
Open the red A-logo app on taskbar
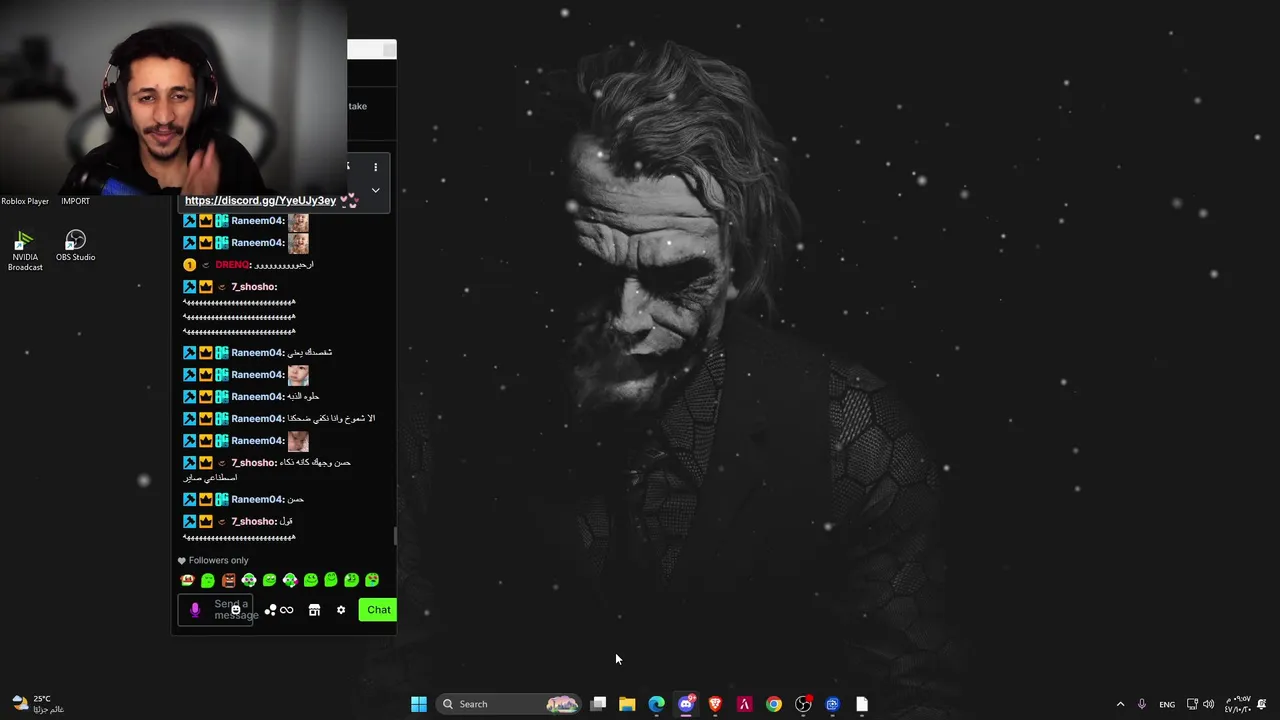coord(744,704)
